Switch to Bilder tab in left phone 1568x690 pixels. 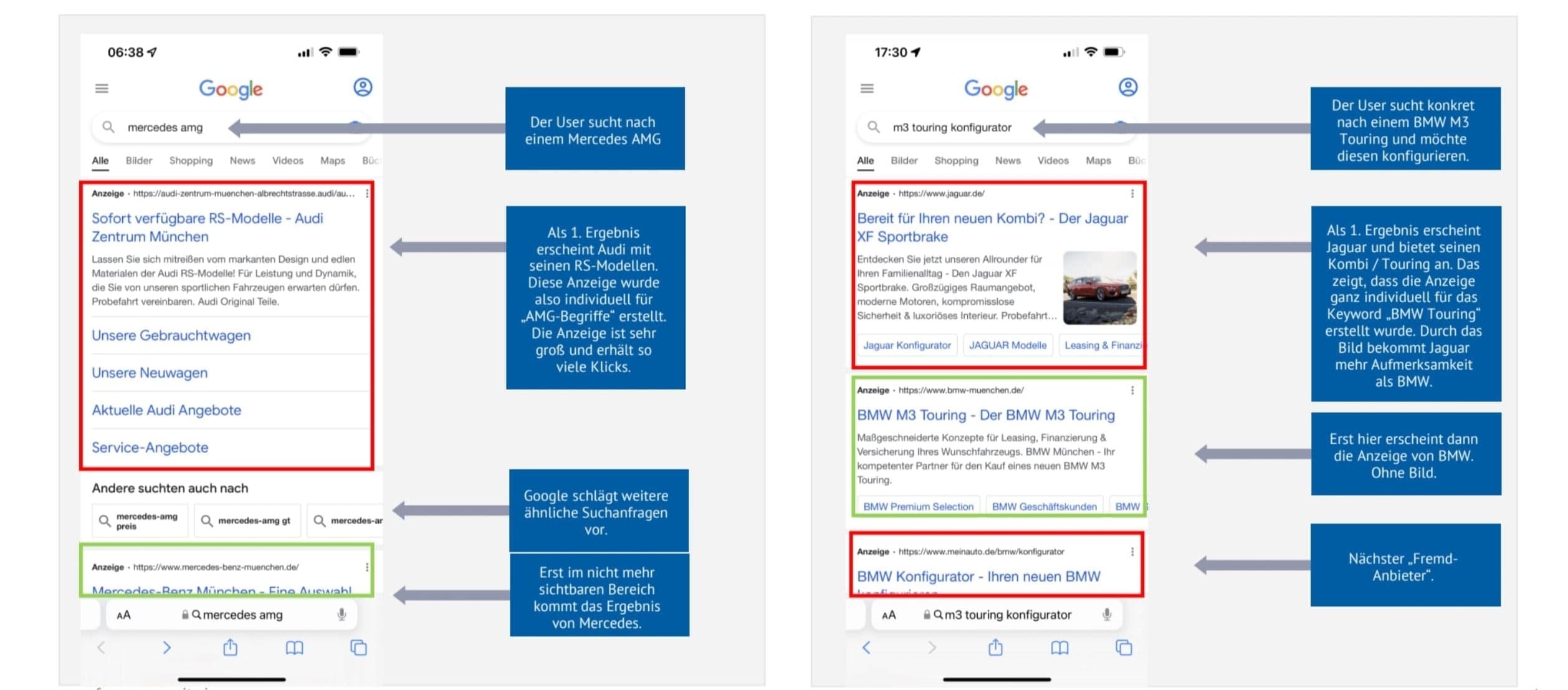tap(139, 161)
